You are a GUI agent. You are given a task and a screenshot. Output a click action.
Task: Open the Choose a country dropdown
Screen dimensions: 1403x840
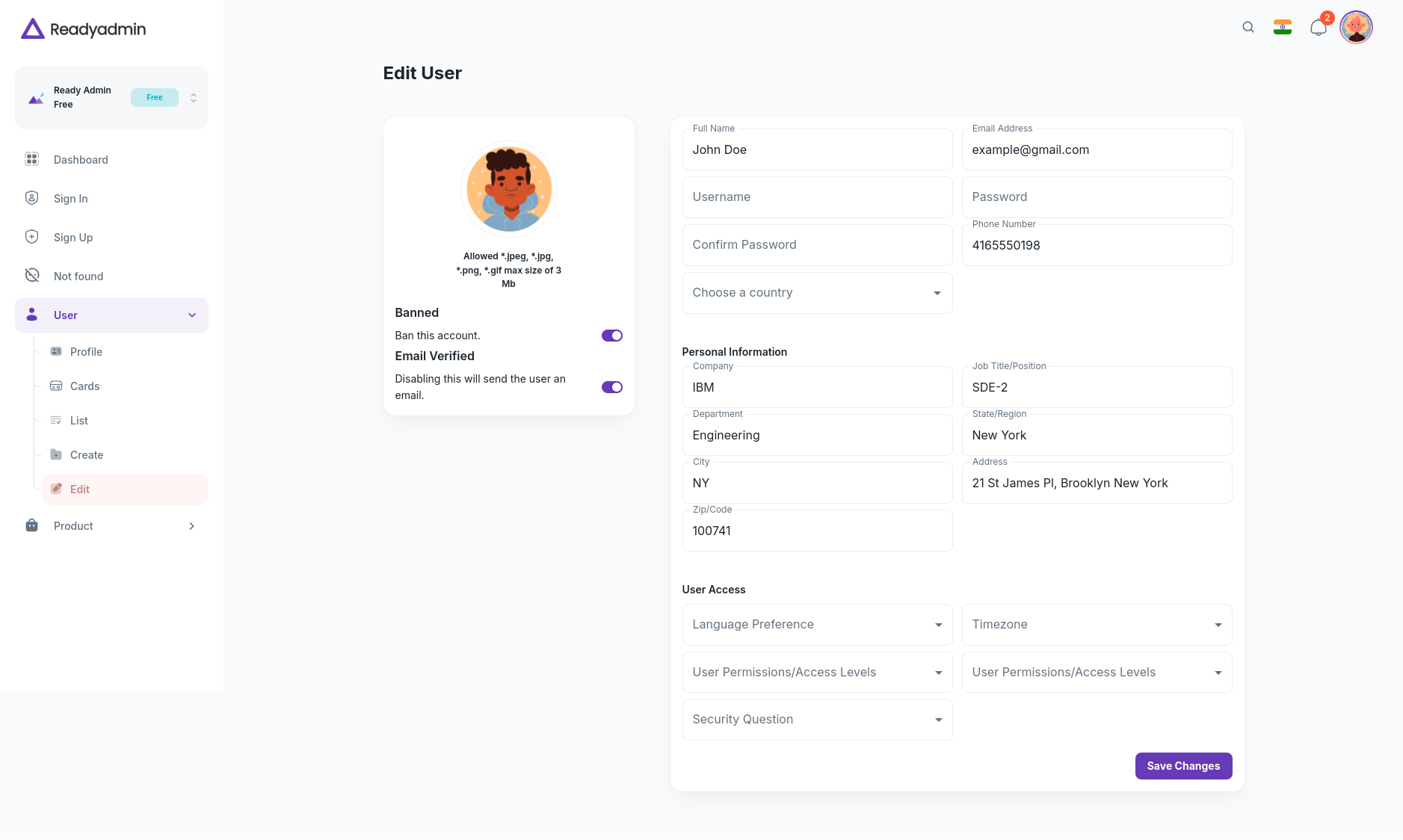(x=816, y=293)
